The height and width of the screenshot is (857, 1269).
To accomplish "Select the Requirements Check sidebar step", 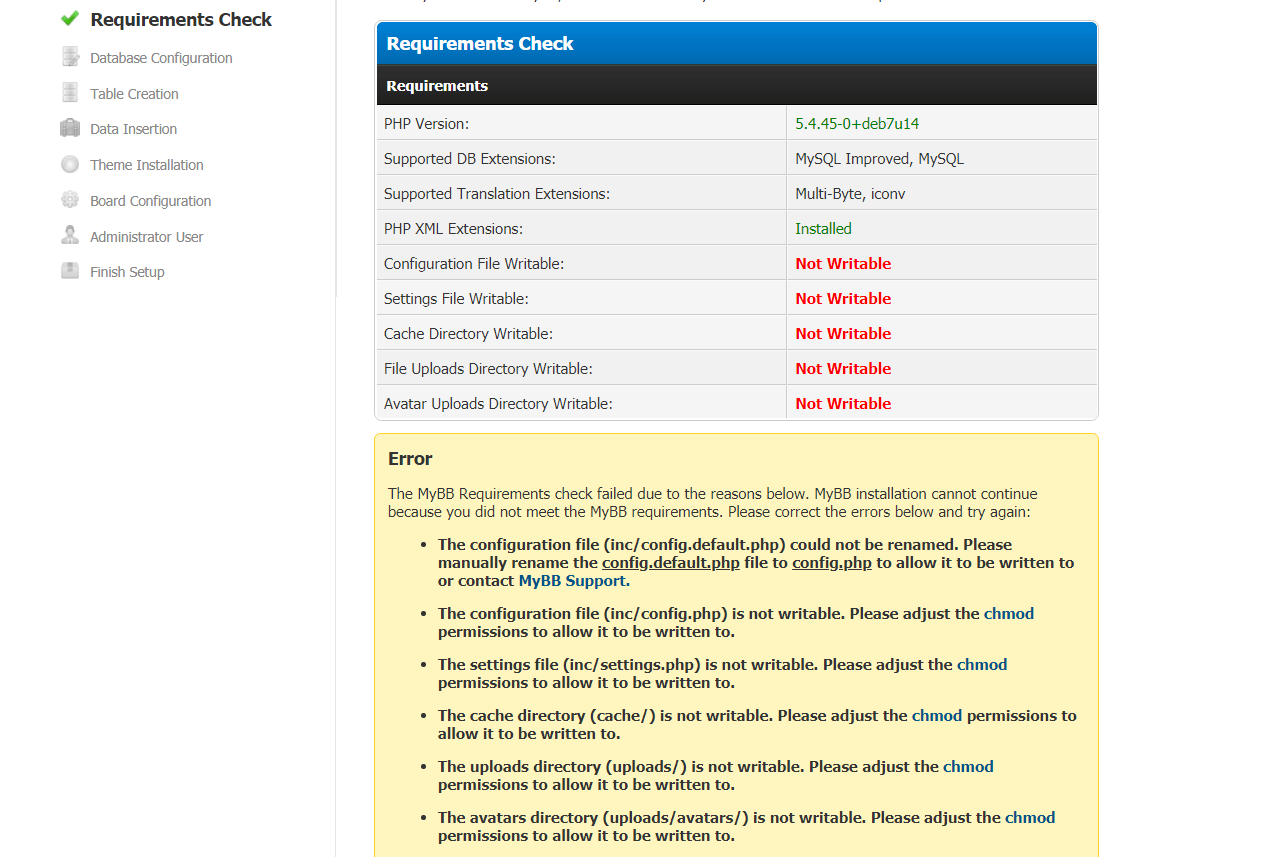I will pos(180,20).
